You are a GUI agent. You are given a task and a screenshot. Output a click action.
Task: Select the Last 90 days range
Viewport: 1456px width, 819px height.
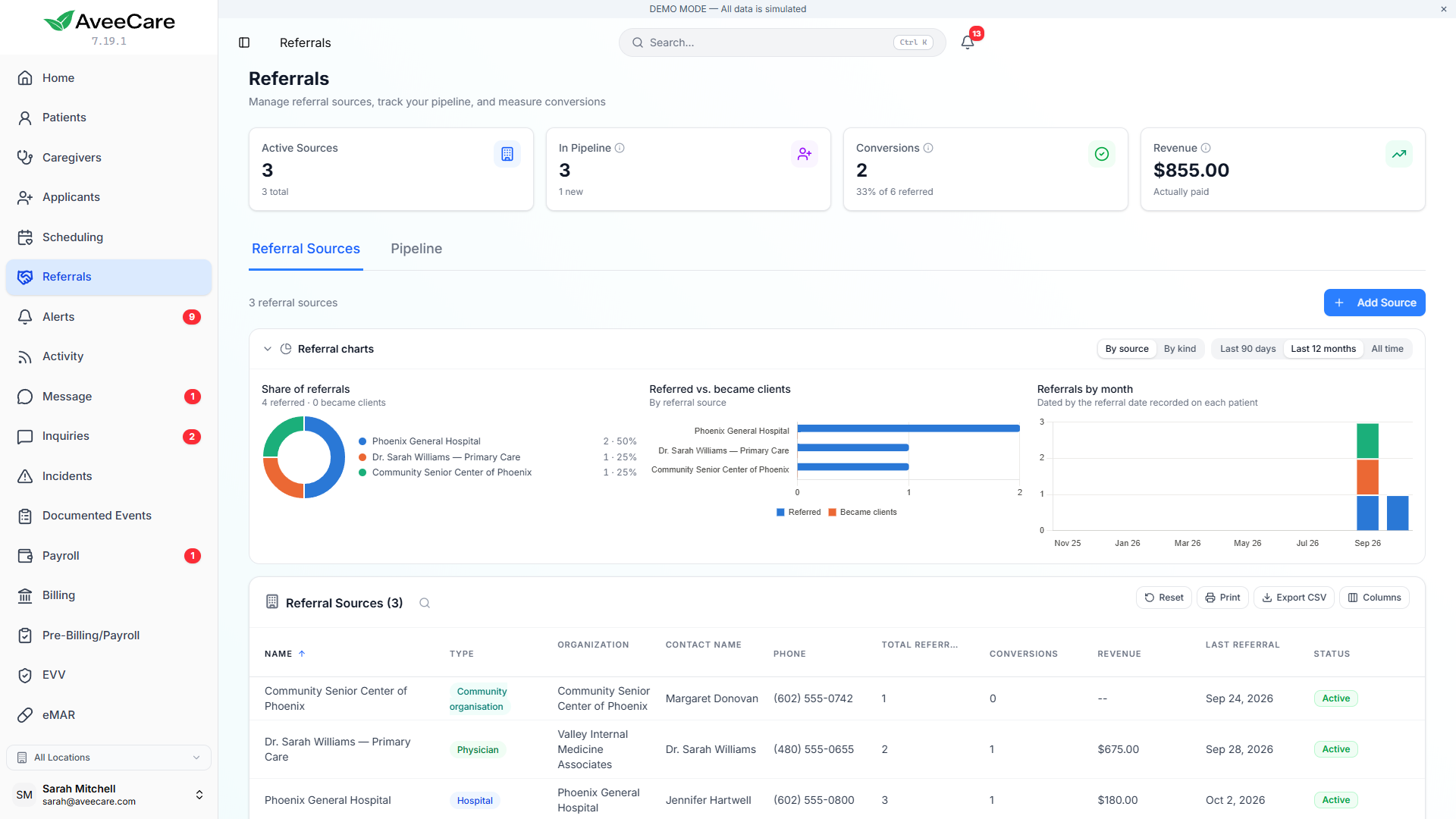tap(1247, 349)
